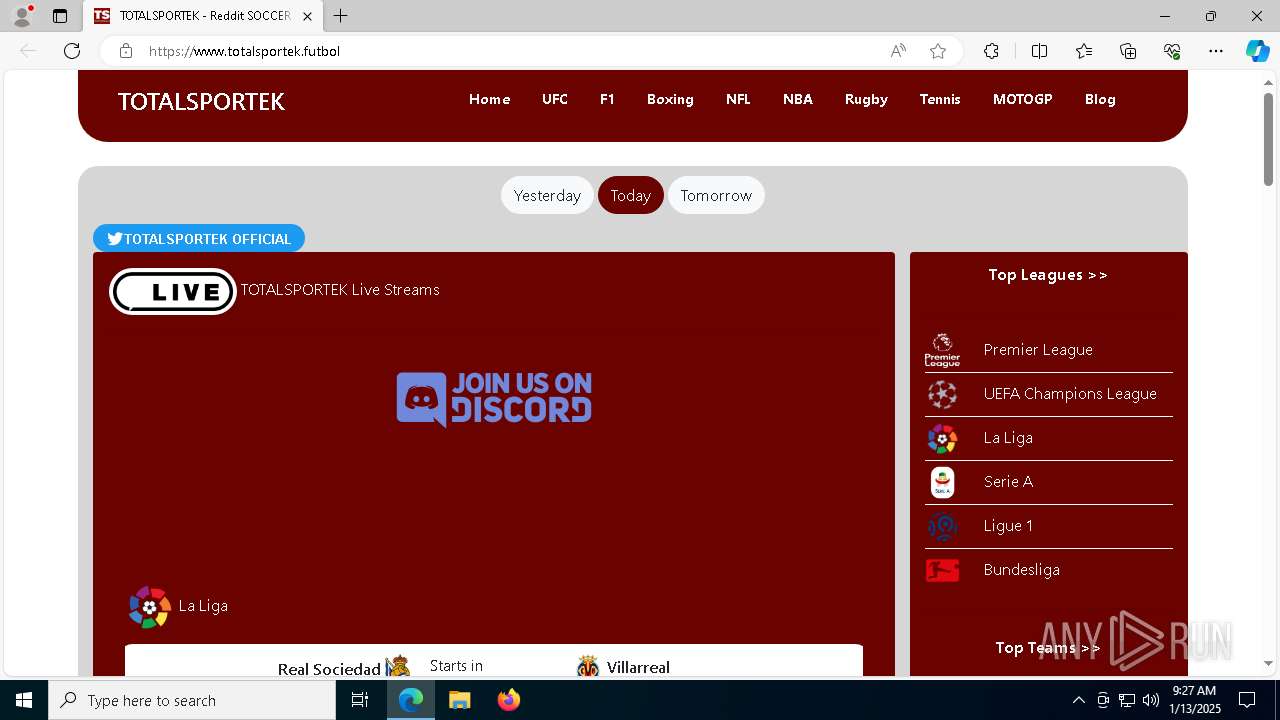The image size is (1280, 720).
Task: Open the Top Leagues heading link
Action: (1048, 275)
